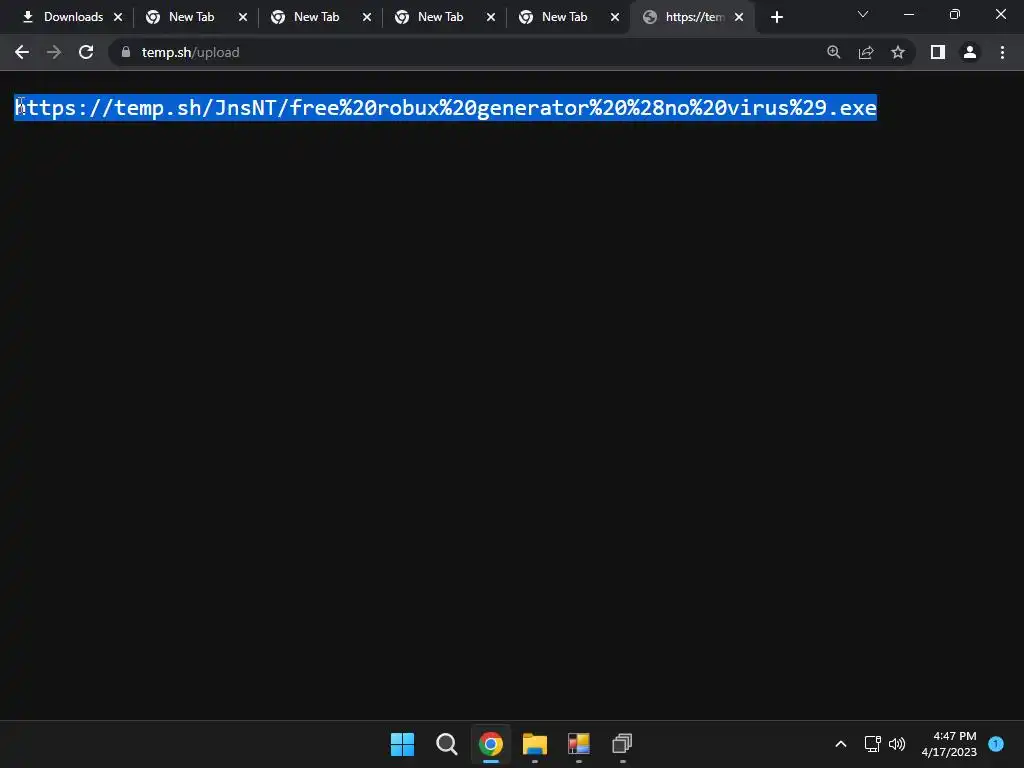Image resolution: width=1024 pixels, height=768 pixels.
Task: Click the highlighted temp.sh file URL text
Action: tap(446, 108)
